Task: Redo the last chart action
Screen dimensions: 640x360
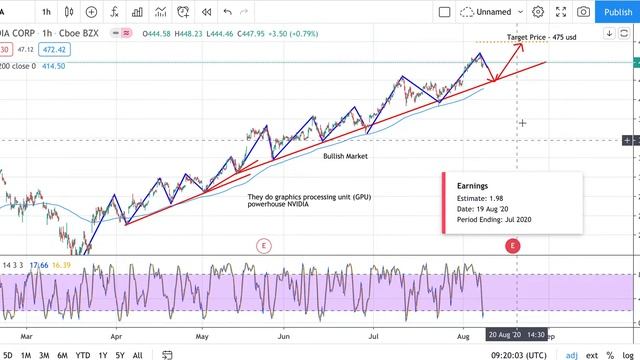Action: [x=244, y=12]
